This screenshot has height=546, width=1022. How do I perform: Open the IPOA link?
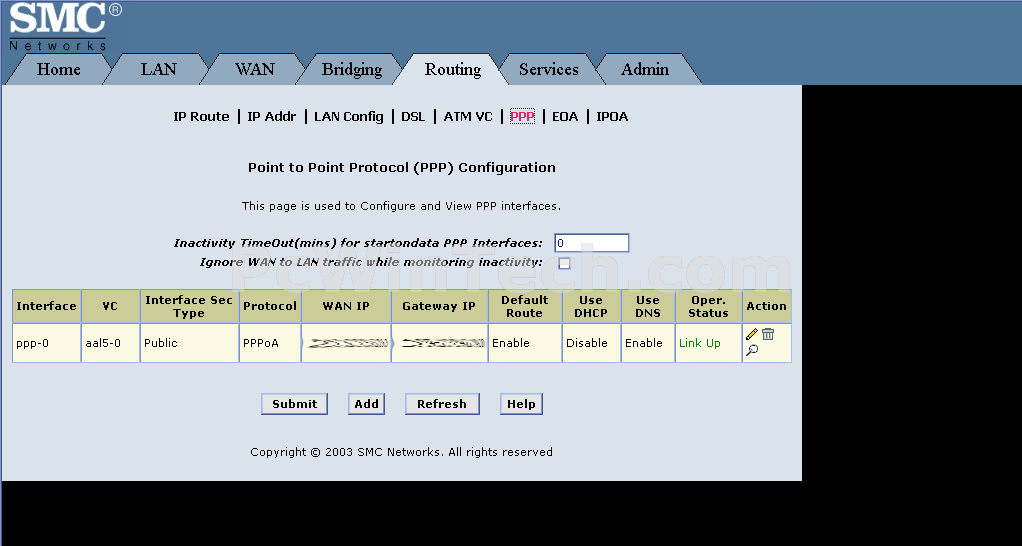point(612,117)
